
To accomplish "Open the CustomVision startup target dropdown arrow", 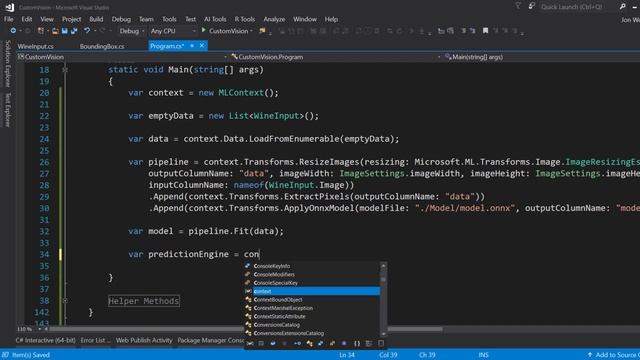I will (x=251, y=31).
